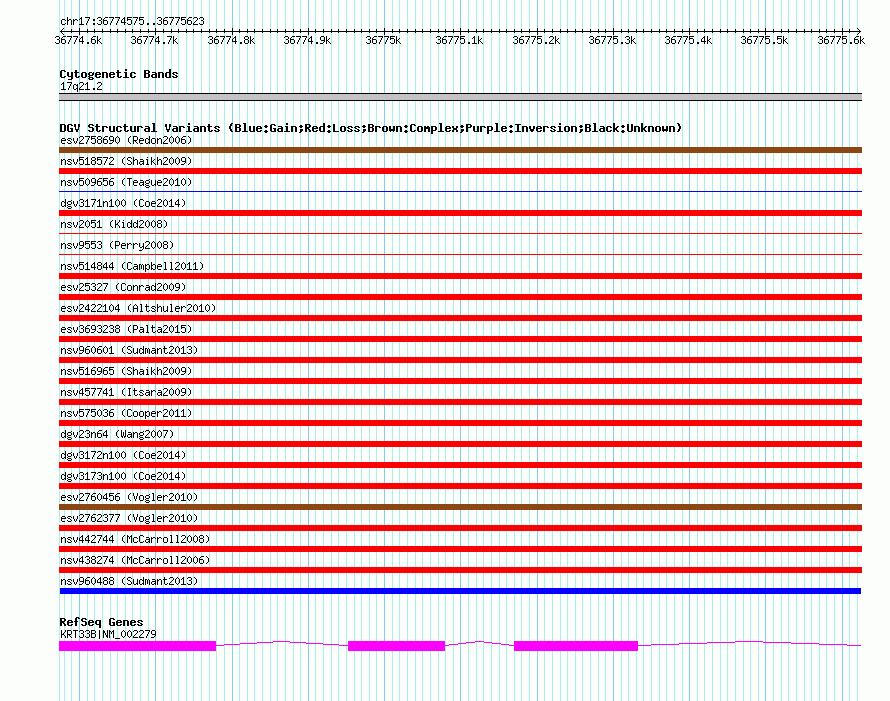Screen dimensions: 890x701
Task: Click the KRT33B|NM_002279 gene label
Action: click(108, 634)
